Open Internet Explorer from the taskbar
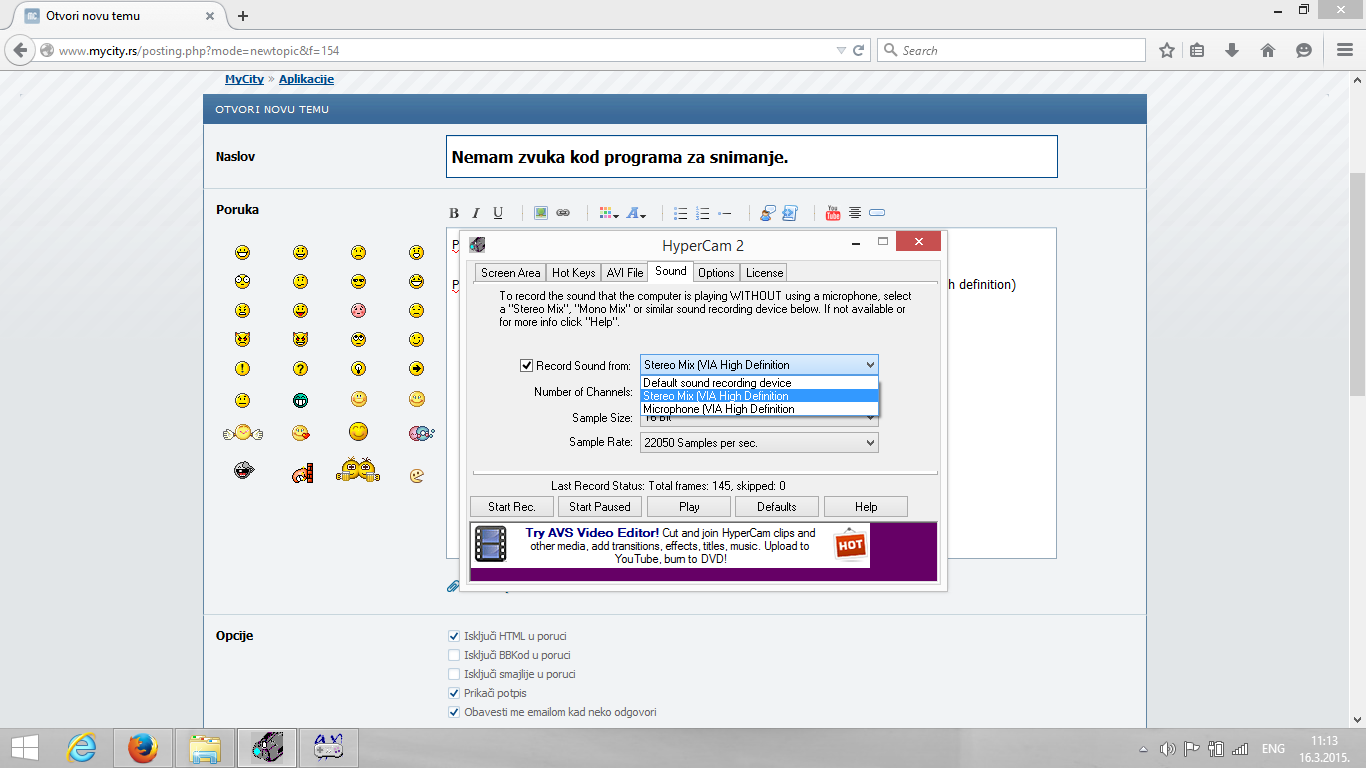The height and width of the screenshot is (768, 1366). (81, 747)
